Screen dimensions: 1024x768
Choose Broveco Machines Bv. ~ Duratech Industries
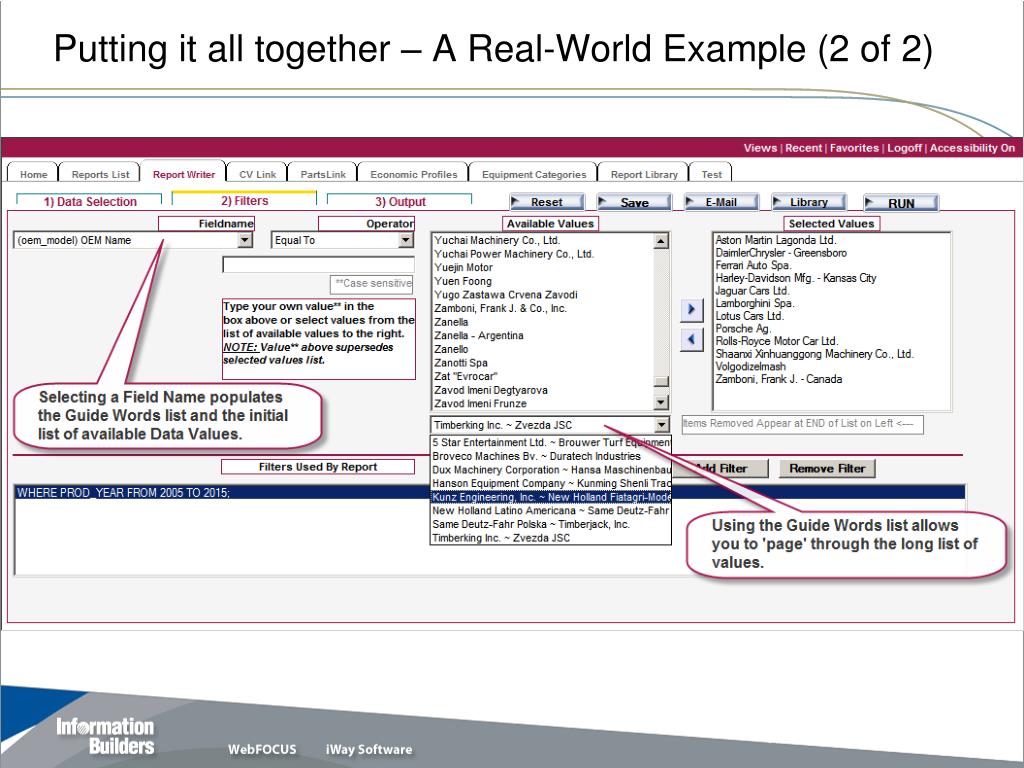[551, 456]
